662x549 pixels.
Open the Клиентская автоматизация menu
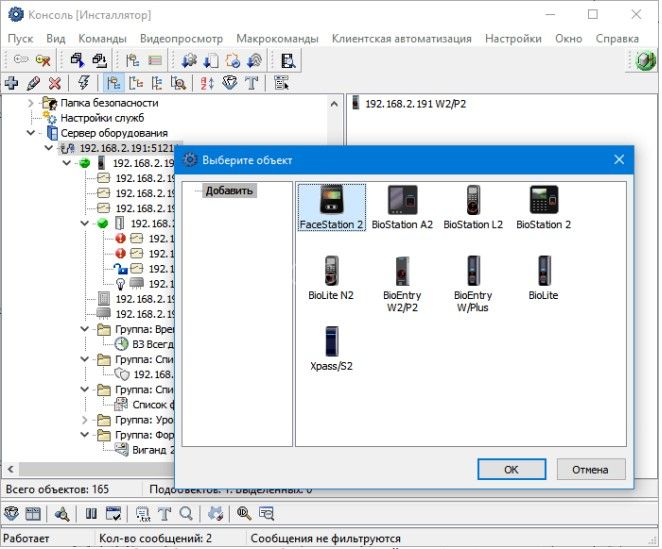coord(402,38)
